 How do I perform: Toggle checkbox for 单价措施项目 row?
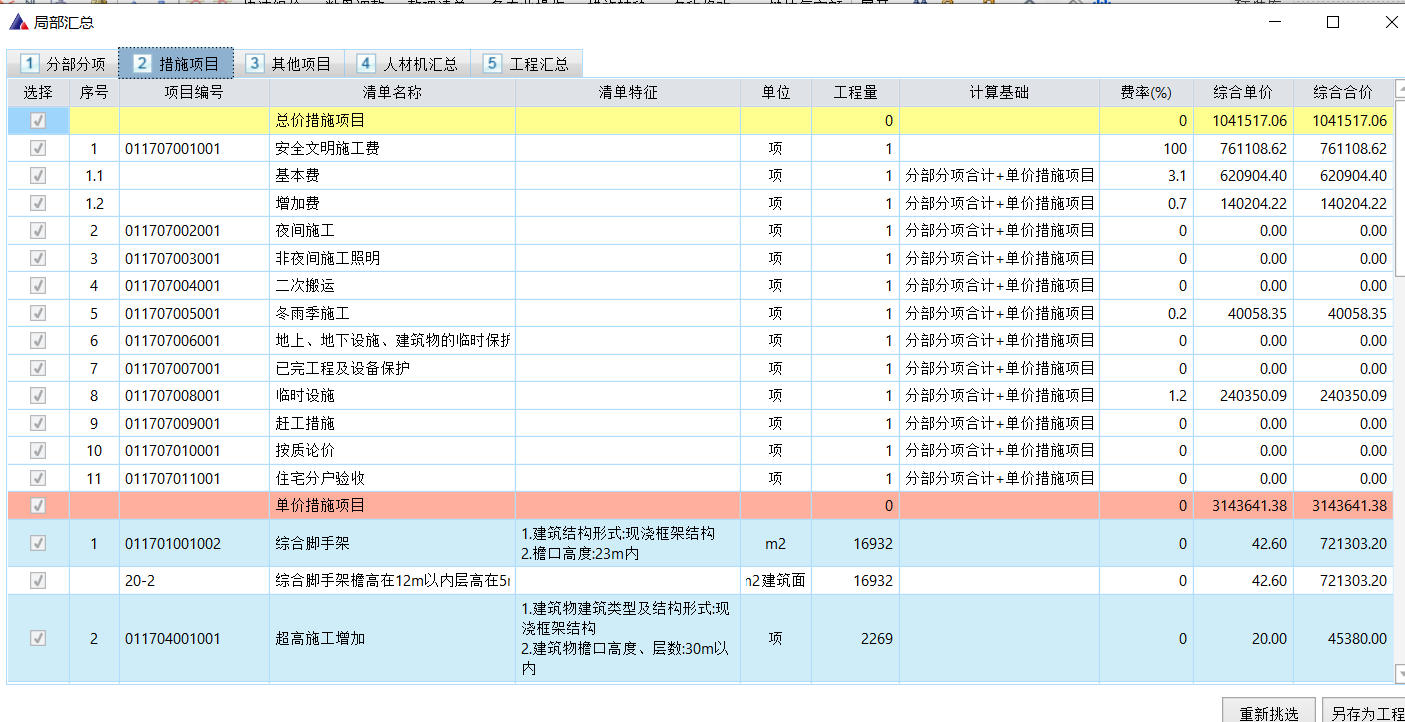pos(38,505)
